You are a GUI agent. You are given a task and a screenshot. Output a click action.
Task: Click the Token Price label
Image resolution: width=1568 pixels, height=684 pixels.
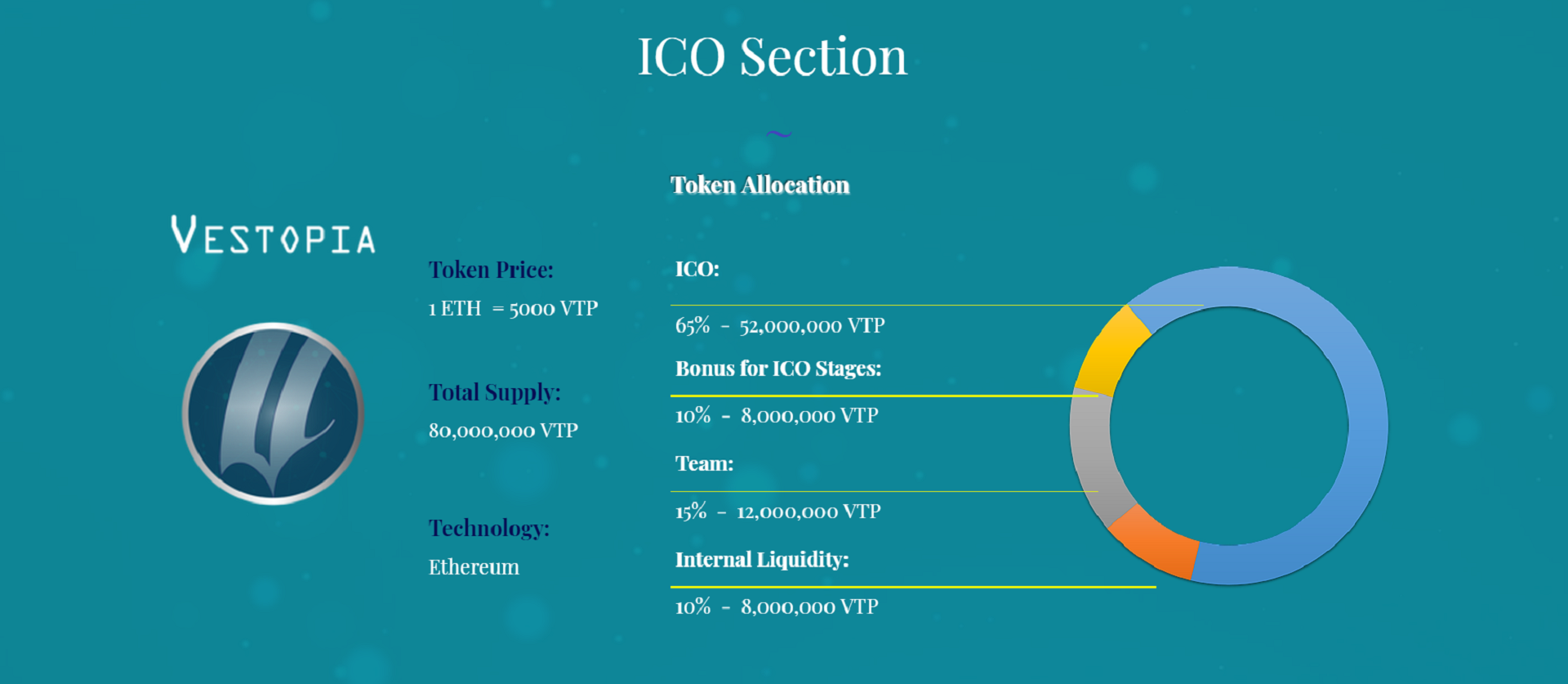click(491, 270)
